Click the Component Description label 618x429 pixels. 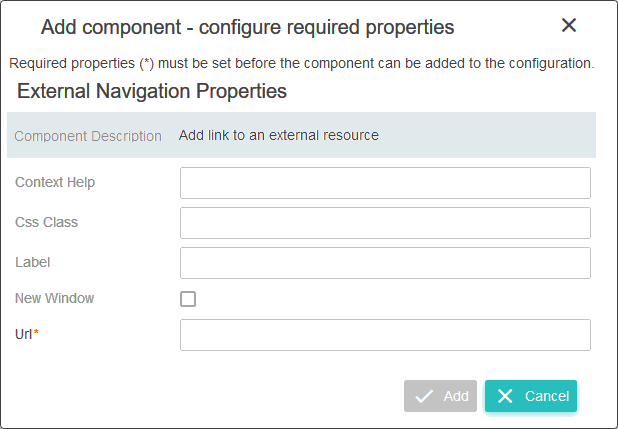point(88,136)
